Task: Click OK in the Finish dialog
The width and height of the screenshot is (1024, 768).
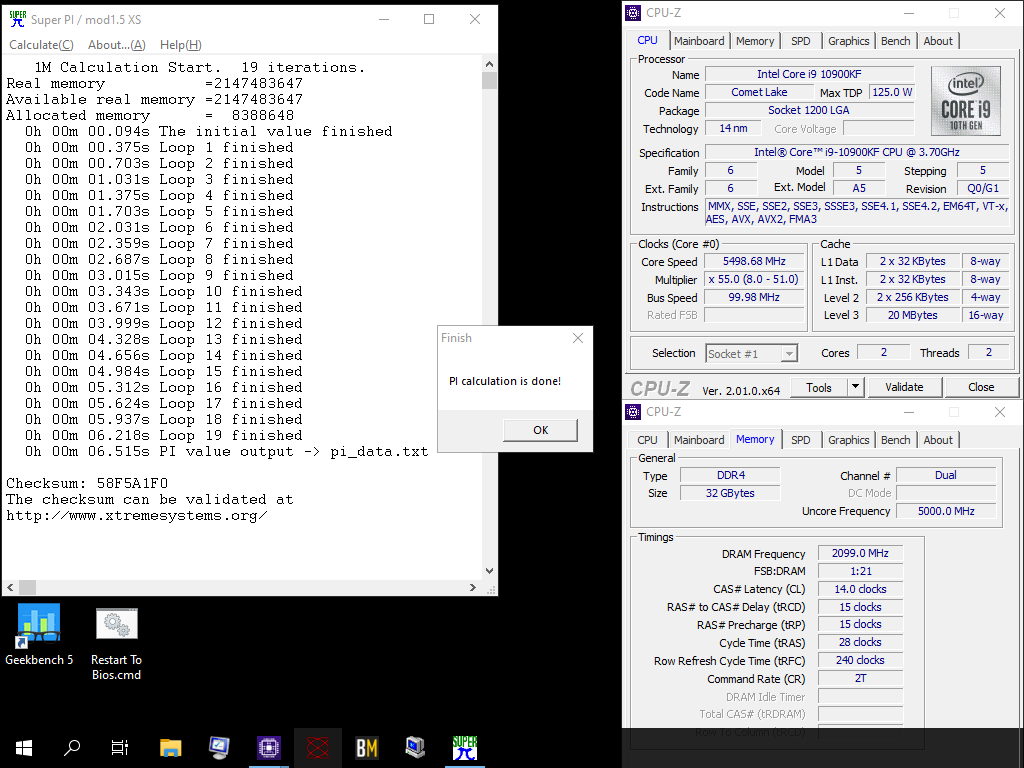Action: coord(540,430)
